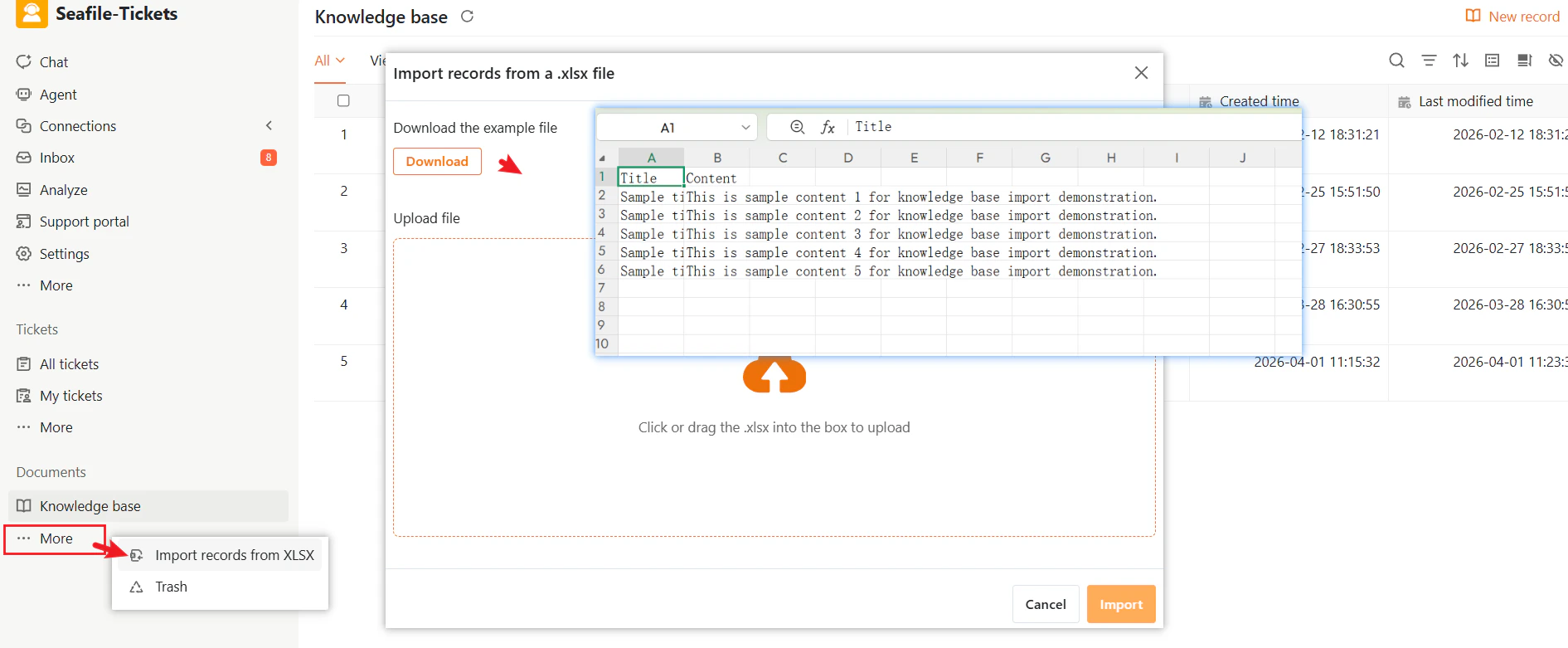
Task: Open search in the table toolbar
Action: click(1396, 61)
